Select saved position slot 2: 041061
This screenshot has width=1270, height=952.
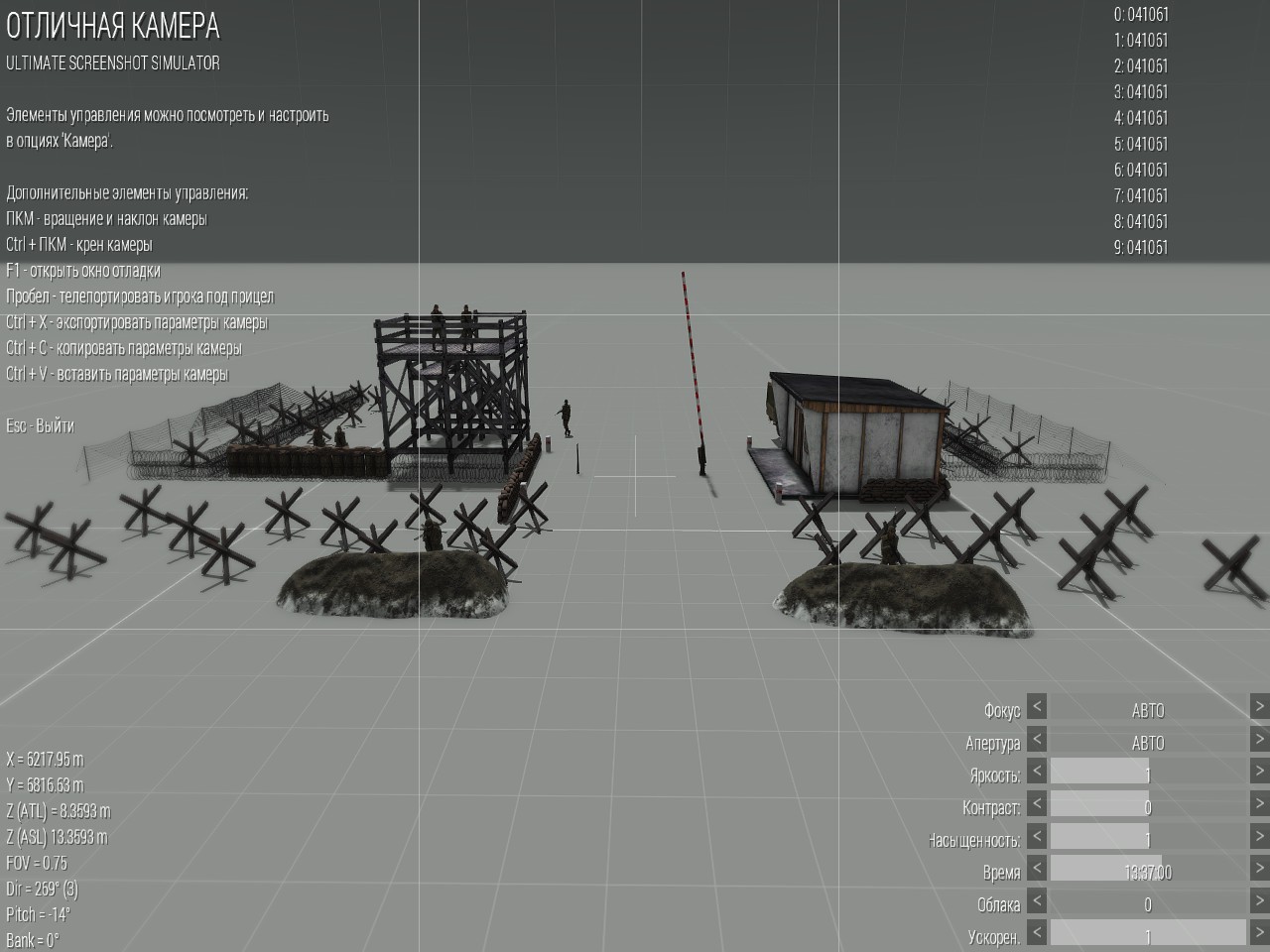click(x=1140, y=65)
